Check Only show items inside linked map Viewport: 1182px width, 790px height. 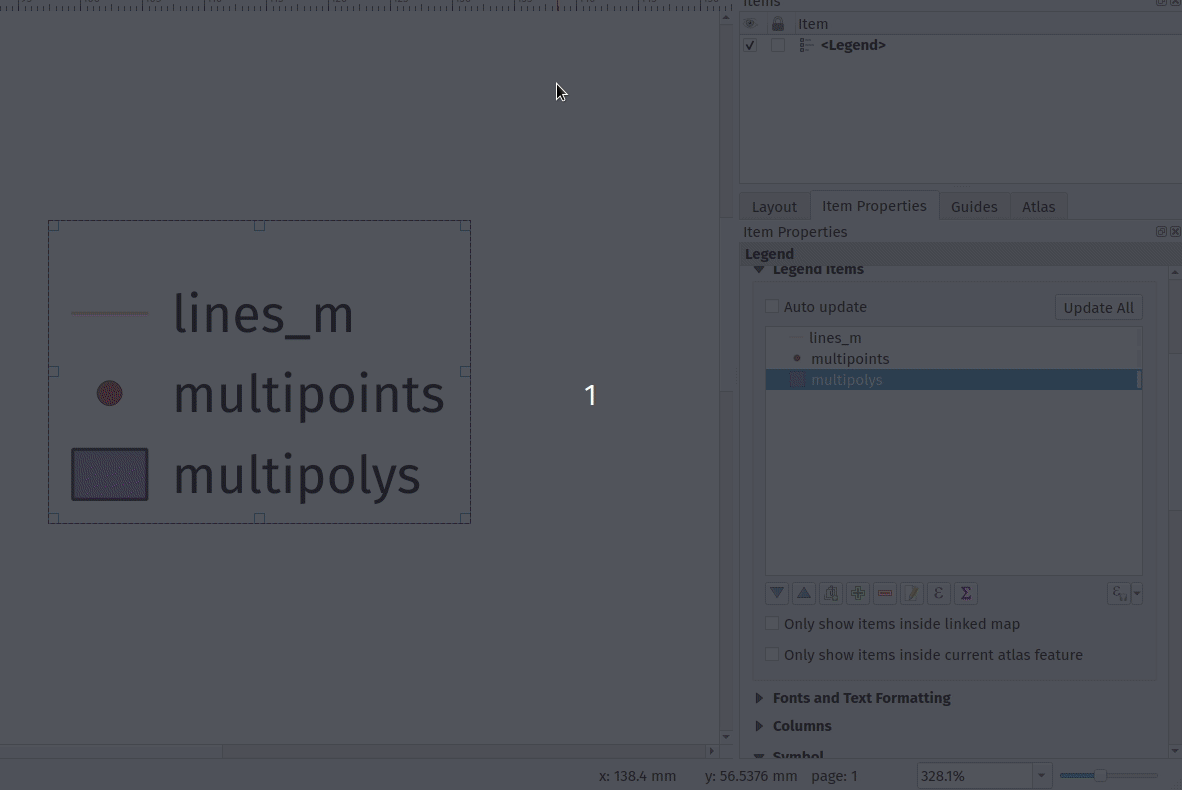pos(772,624)
